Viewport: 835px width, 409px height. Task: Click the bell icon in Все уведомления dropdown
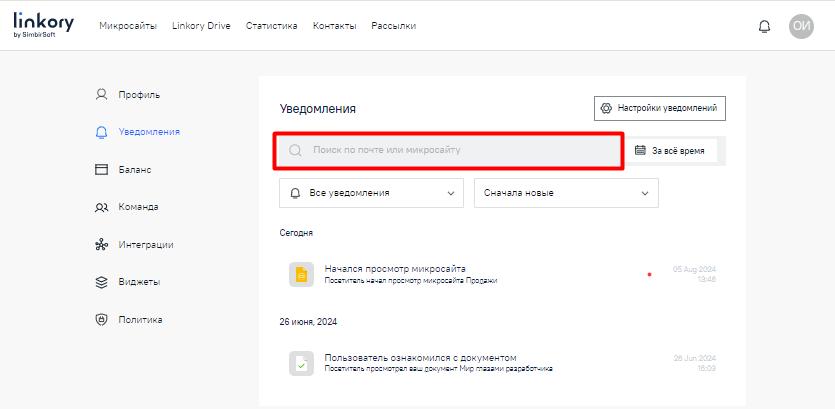(x=295, y=193)
